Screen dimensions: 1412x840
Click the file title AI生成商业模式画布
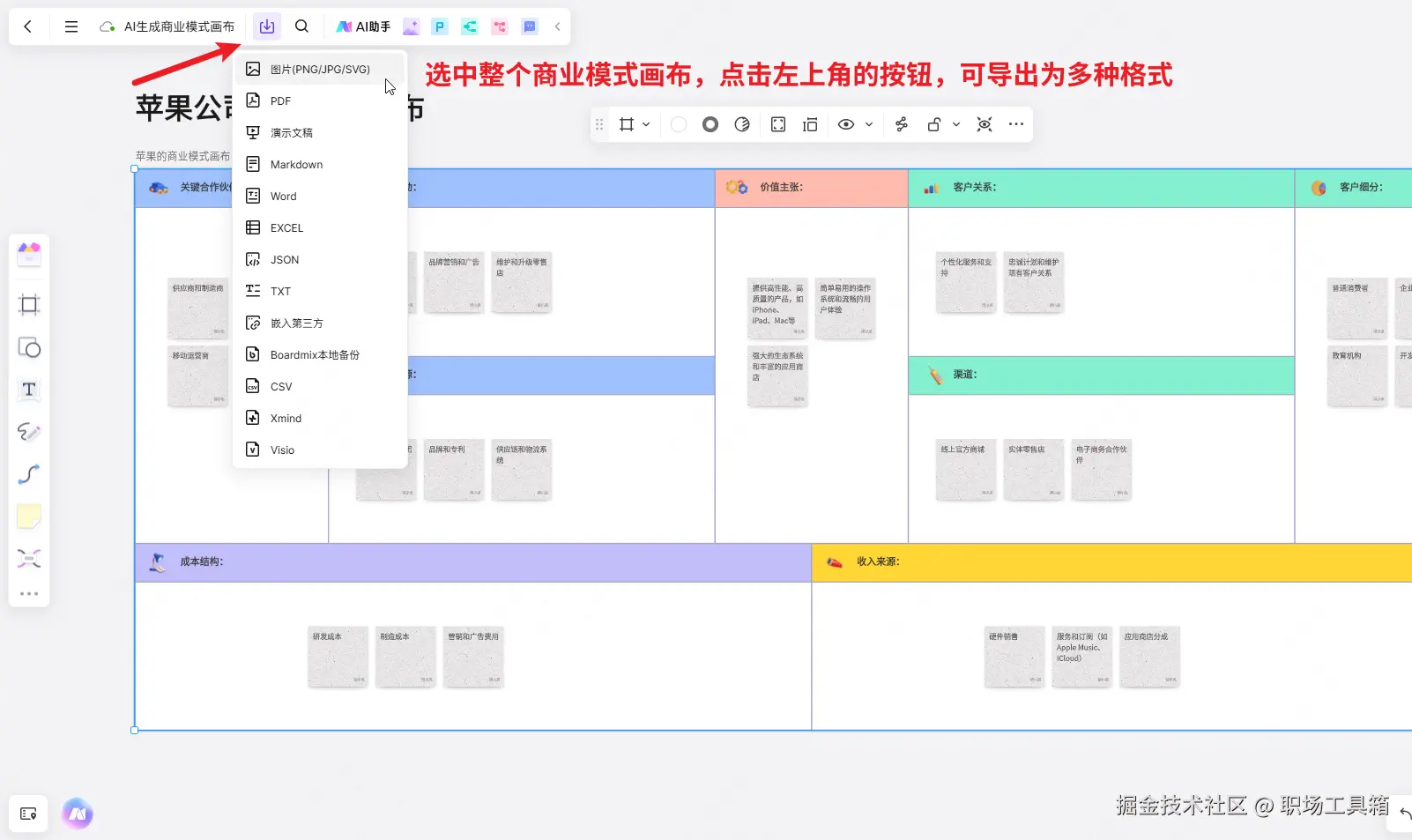pos(179,26)
